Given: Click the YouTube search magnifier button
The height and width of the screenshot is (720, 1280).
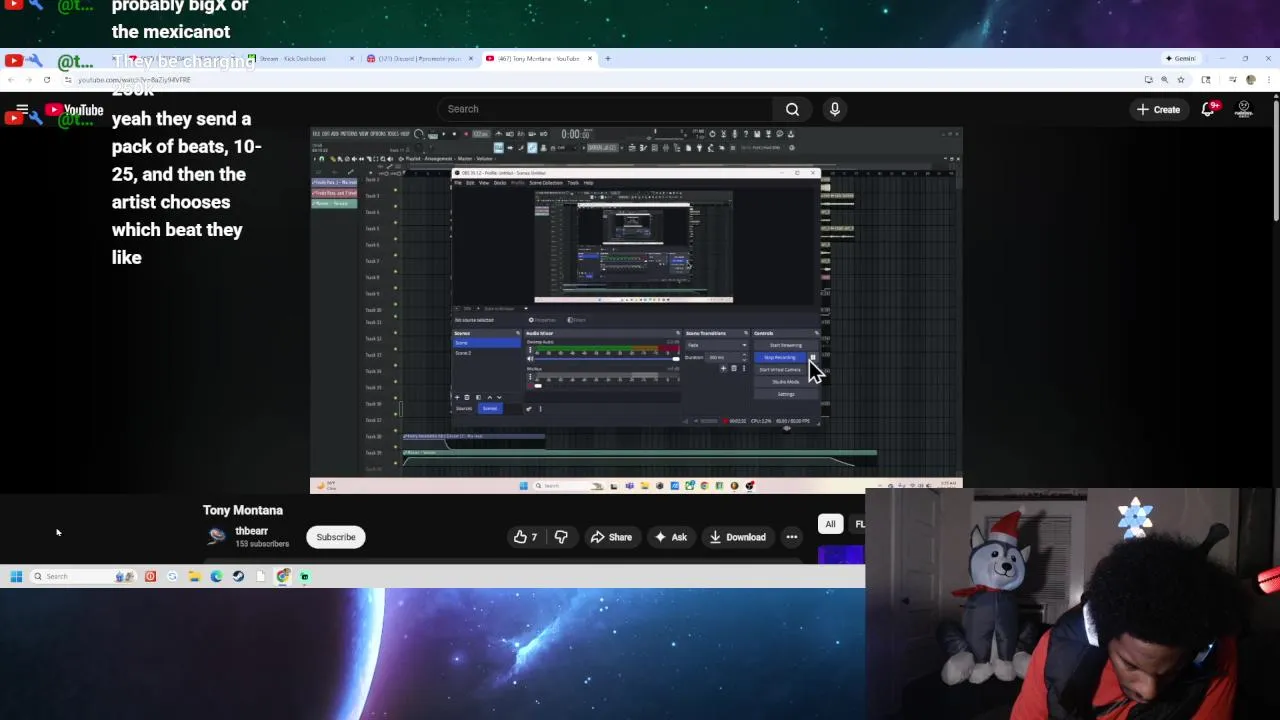Looking at the screenshot, I should (x=792, y=109).
